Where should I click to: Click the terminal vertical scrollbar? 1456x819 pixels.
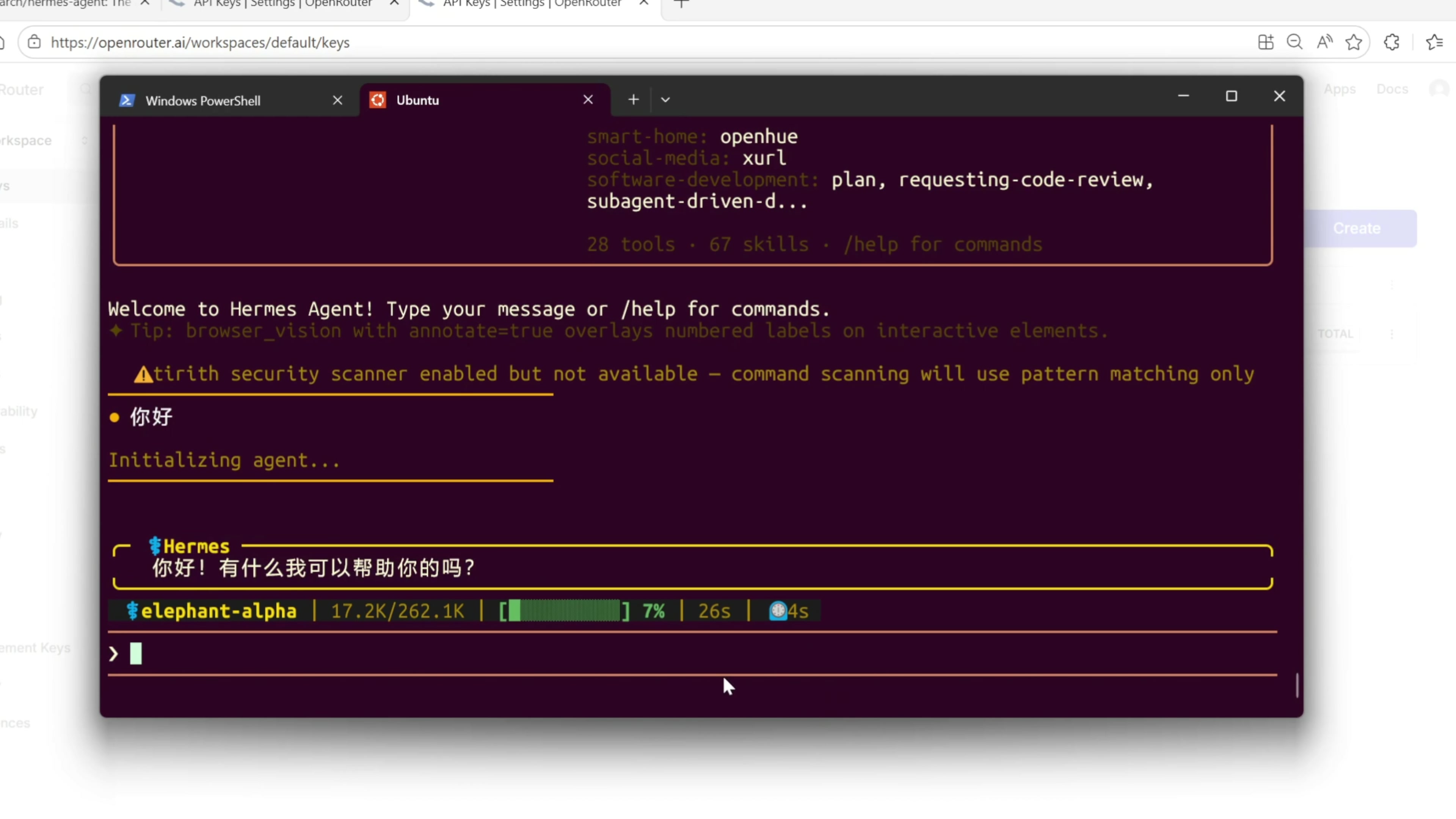click(x=1297, y=685)
